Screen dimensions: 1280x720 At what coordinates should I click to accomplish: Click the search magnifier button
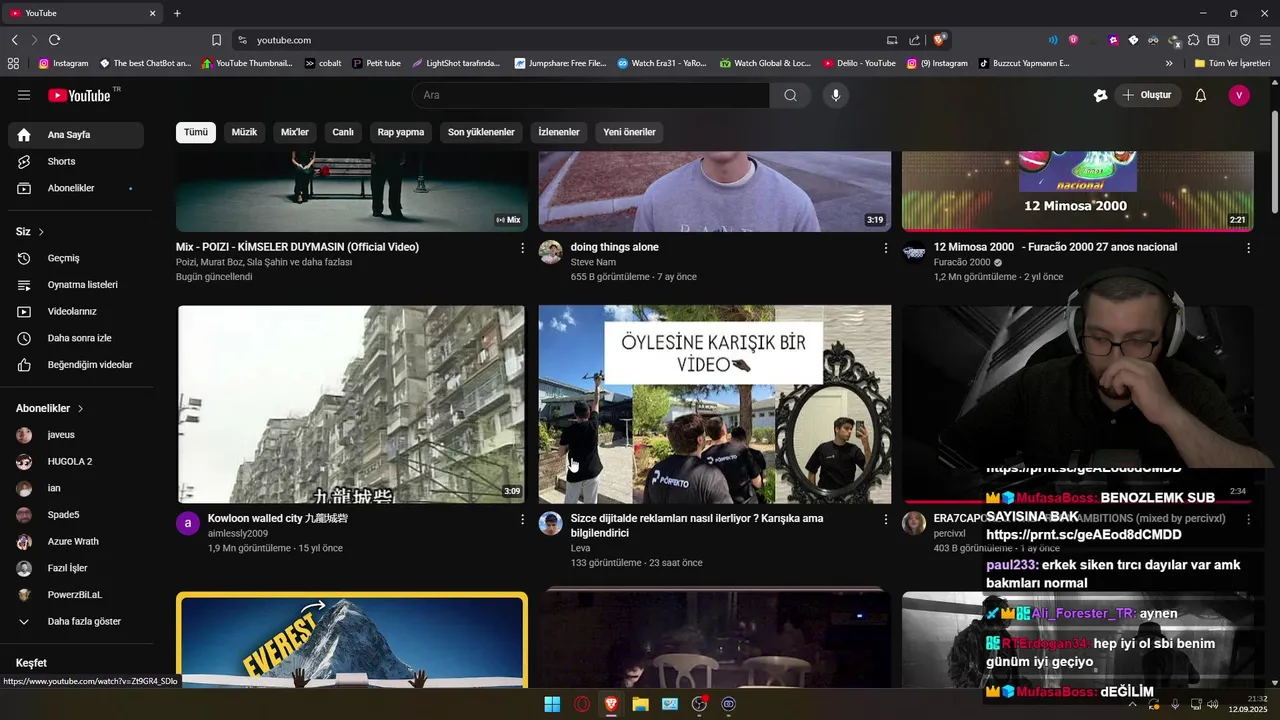pyautogui.click(x=790, y=95)
